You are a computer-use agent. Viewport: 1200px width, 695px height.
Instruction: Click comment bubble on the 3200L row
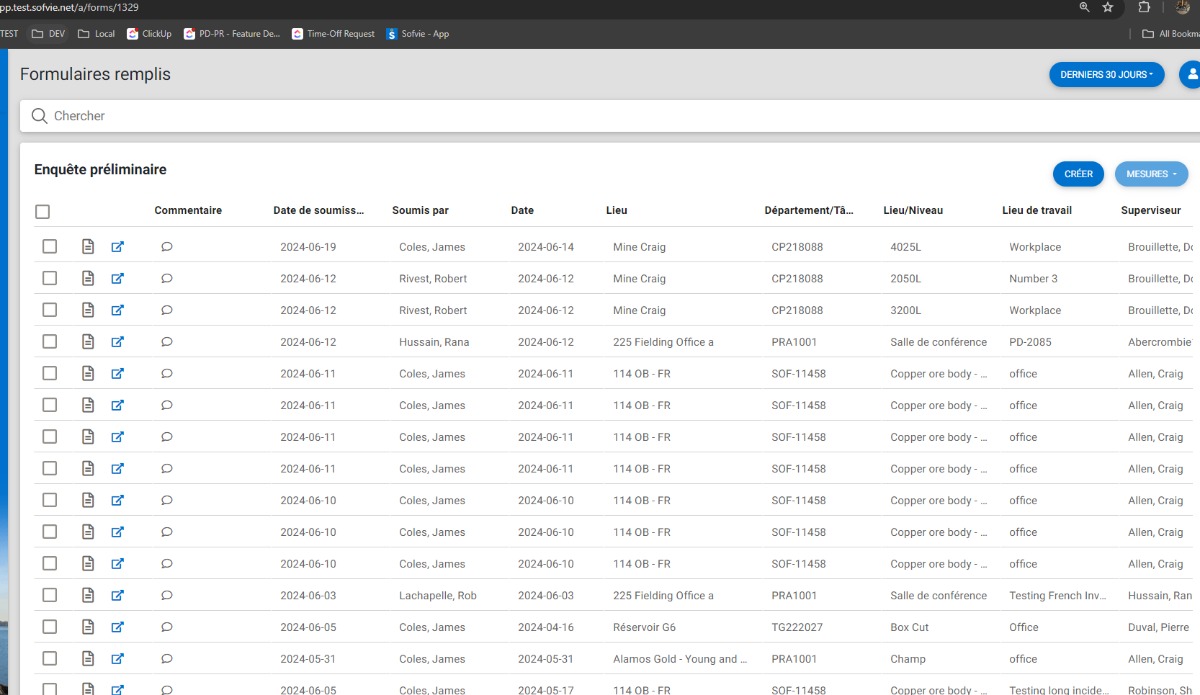pos(167,310)
